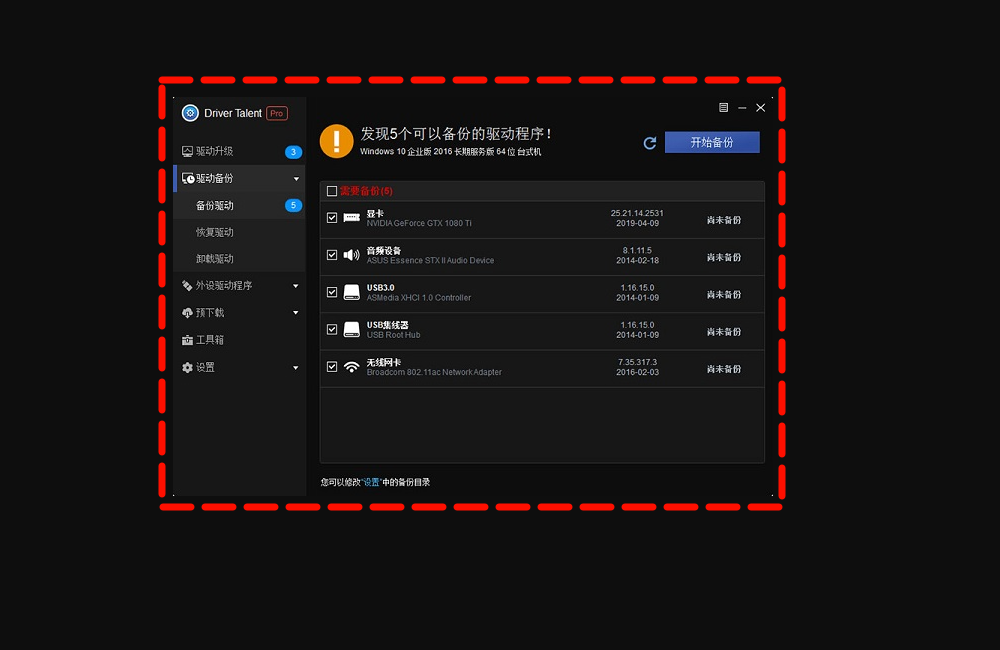1000x650 pixels.
Task: Open 外设驱动程序 in the sidebar
Action: 240,286
